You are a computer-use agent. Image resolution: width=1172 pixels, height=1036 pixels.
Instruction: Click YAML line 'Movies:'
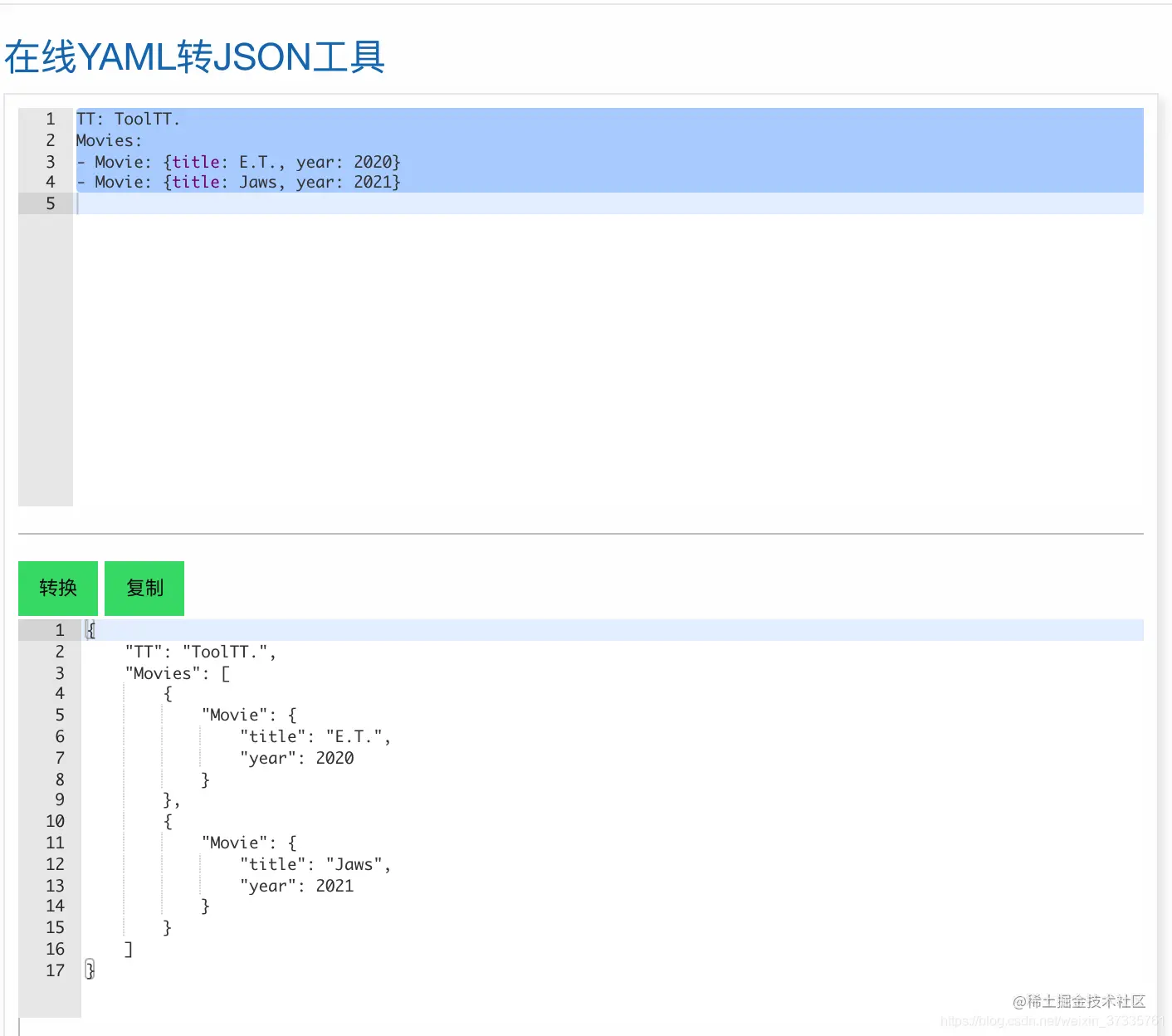pos(109,140)
